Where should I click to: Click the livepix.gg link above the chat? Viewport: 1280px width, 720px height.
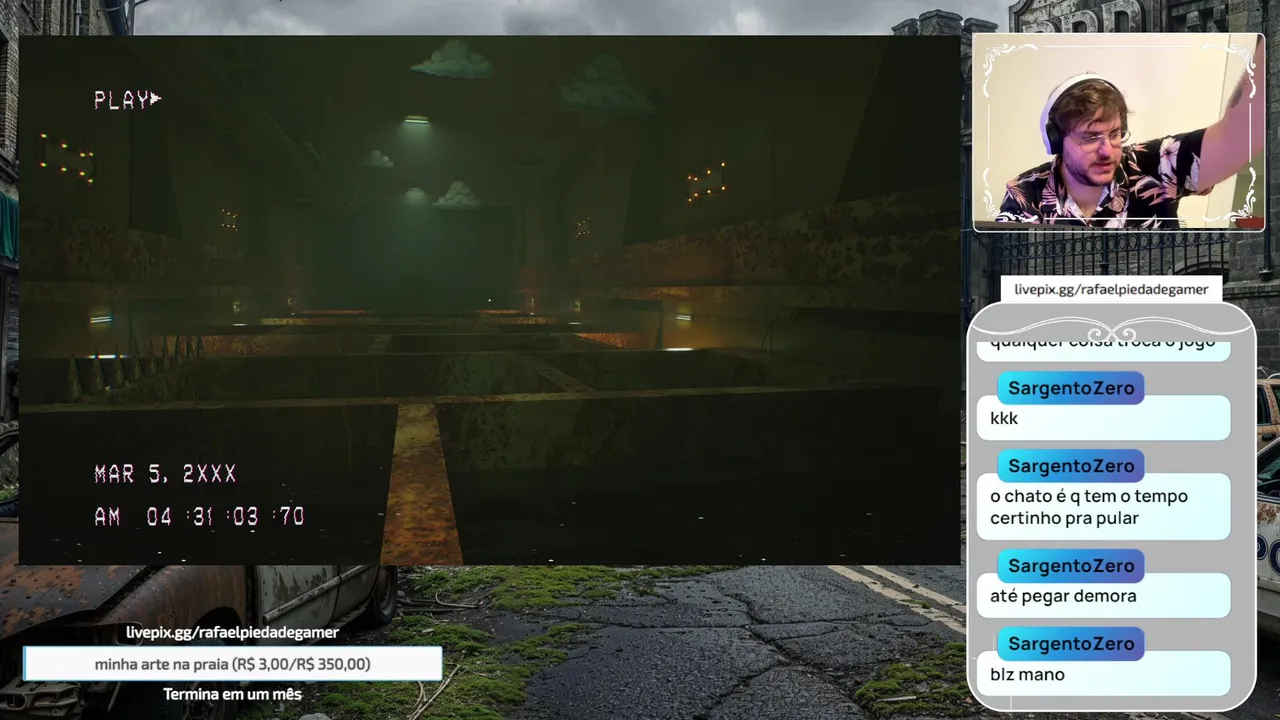pos(1111,290)
